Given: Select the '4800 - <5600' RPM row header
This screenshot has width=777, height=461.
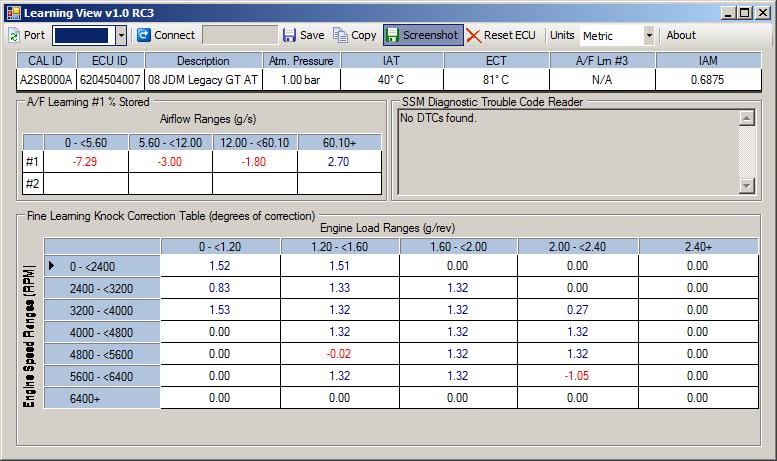Looking at the screenshot, I should tap(102, 354).
